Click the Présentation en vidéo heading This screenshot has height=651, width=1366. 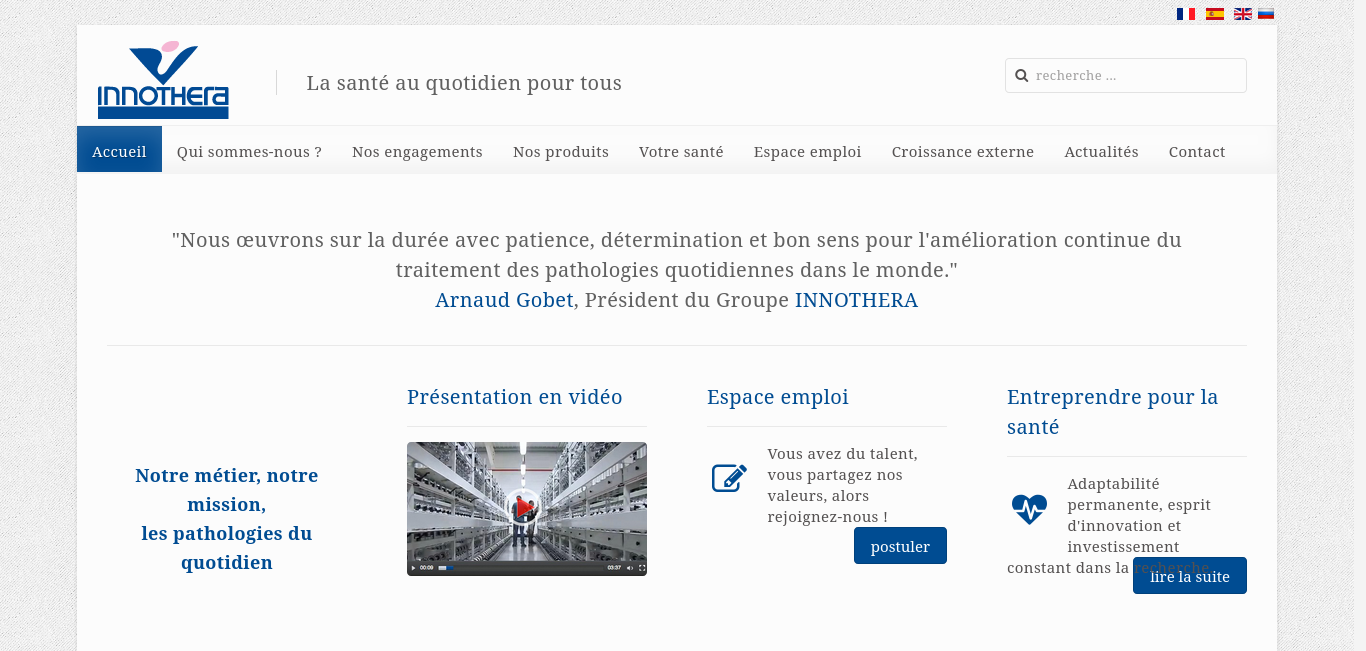pyautogui.click(x=515, y=397)
